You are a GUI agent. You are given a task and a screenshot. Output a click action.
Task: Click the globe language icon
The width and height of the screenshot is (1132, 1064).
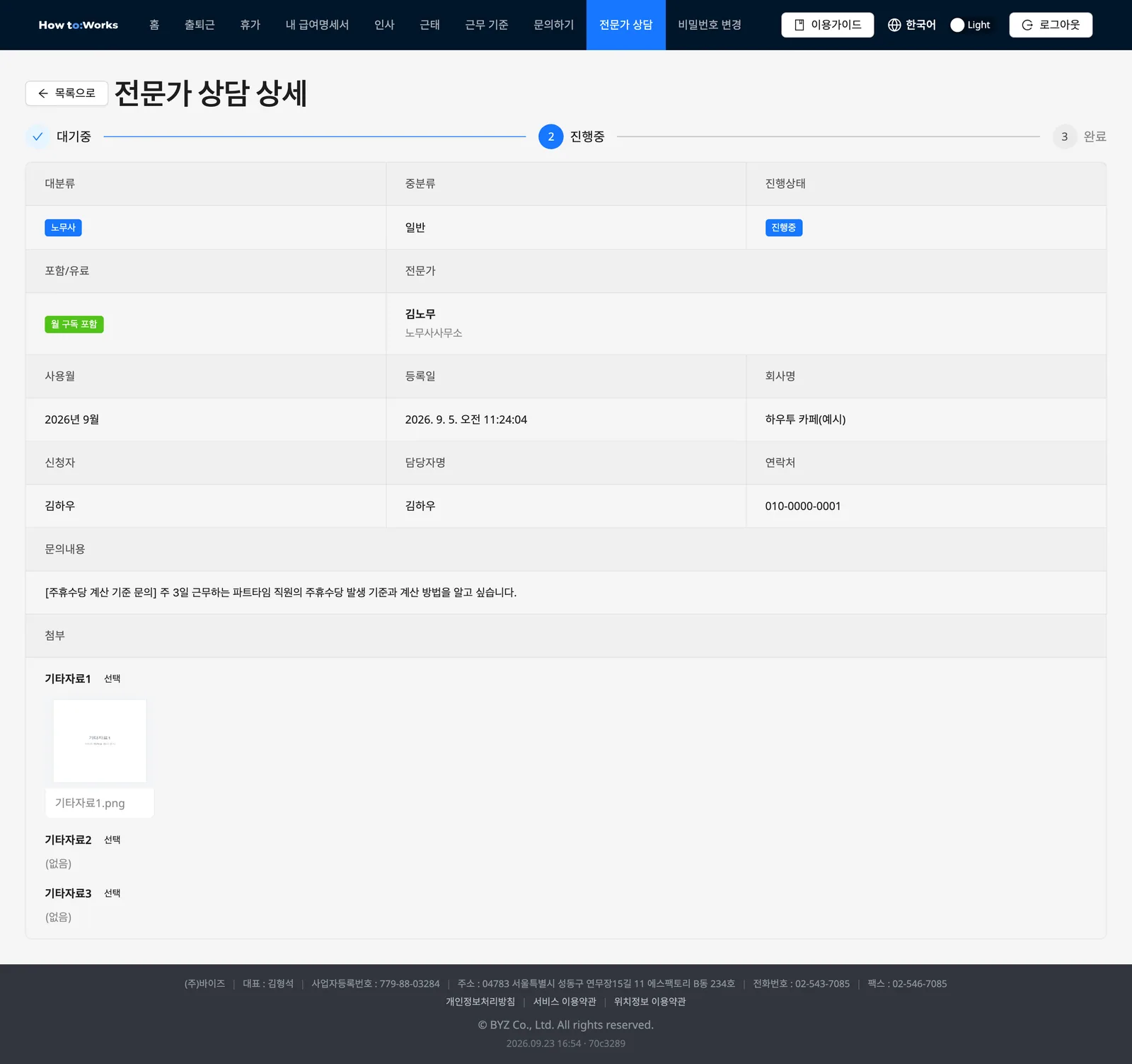(894, 25)
